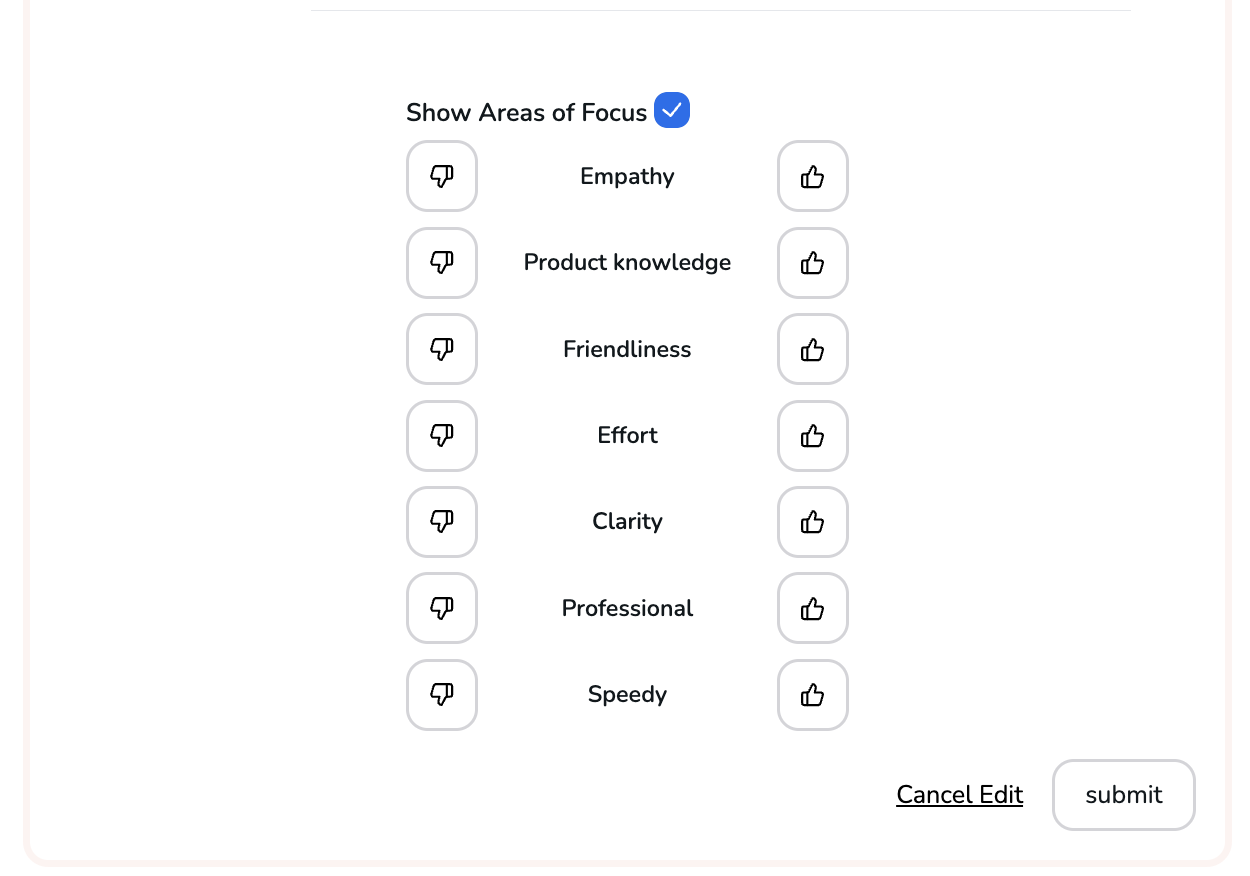
Task: Click the Friendliness label text
Action: (627, 349)
